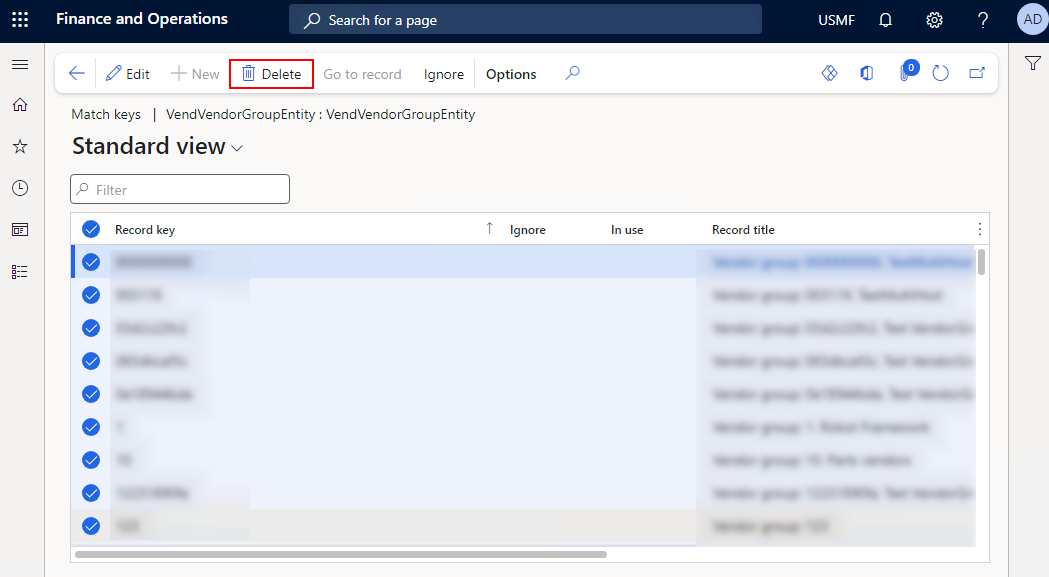Delete the selected match key records
The width and height of the screenshot is (1049, 577).
point(272,74)
